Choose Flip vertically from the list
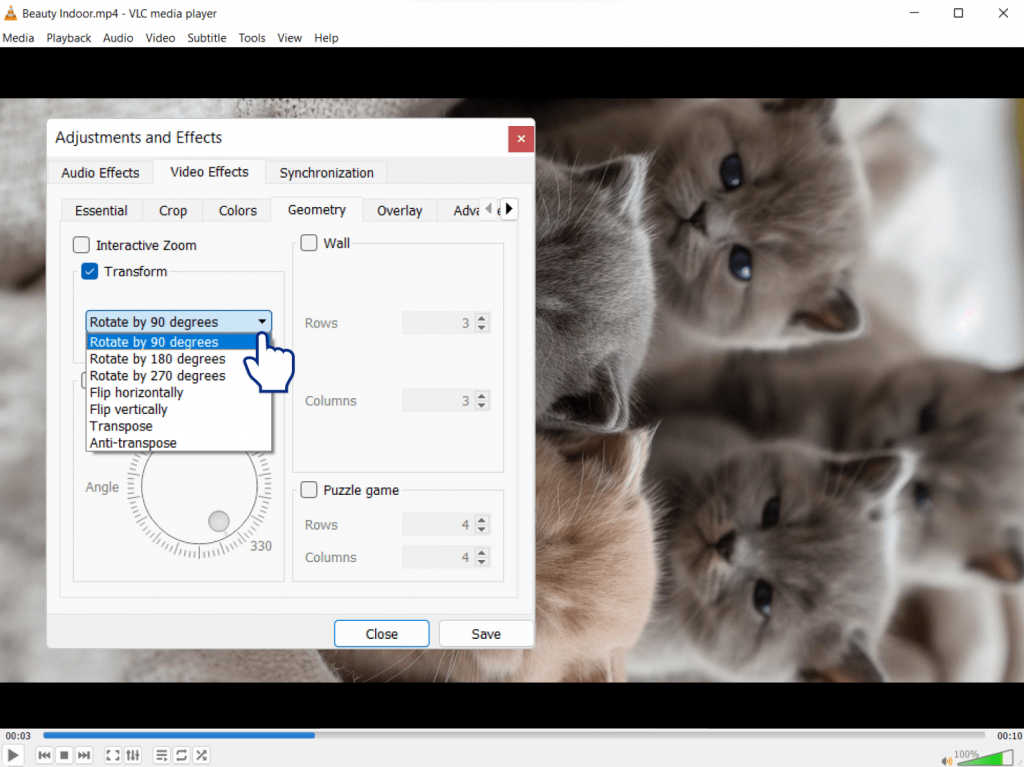The height and width of the screenshot is (767, 1024). 178,410
